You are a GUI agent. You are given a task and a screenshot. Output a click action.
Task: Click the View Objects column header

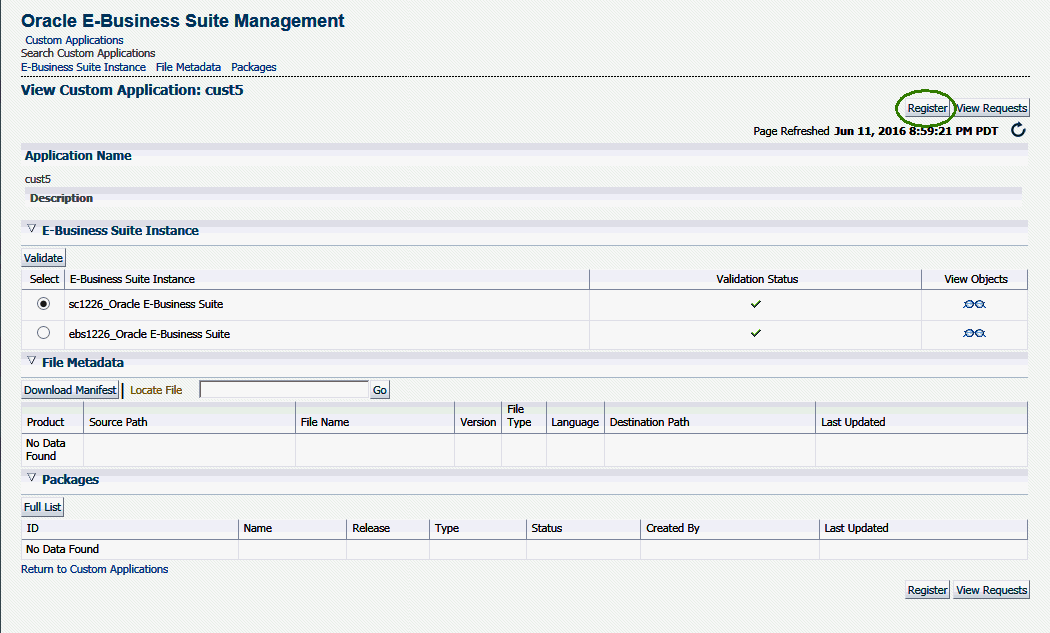tap(976, 279)
